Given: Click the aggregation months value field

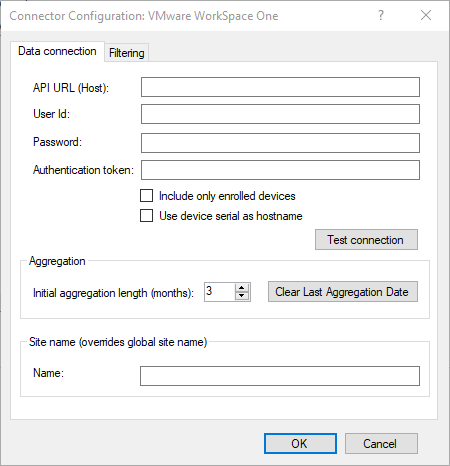Looking at the screenshot, I should (x=220, y=292).
